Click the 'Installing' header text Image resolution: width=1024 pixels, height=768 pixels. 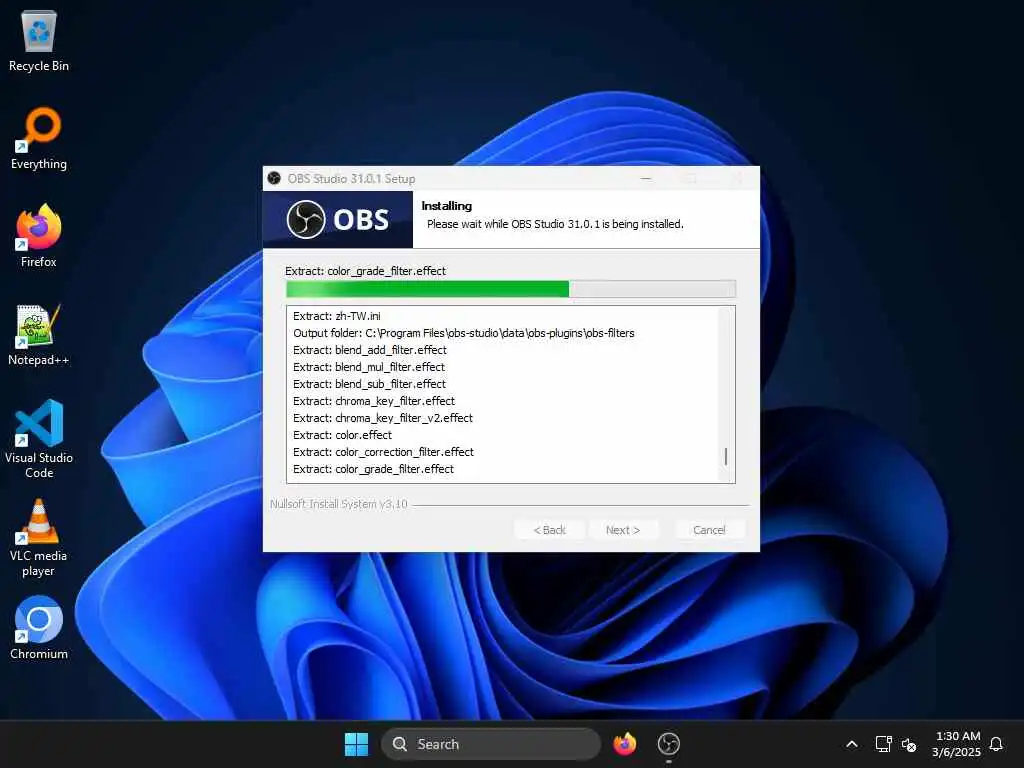click(x=447, y=206)
